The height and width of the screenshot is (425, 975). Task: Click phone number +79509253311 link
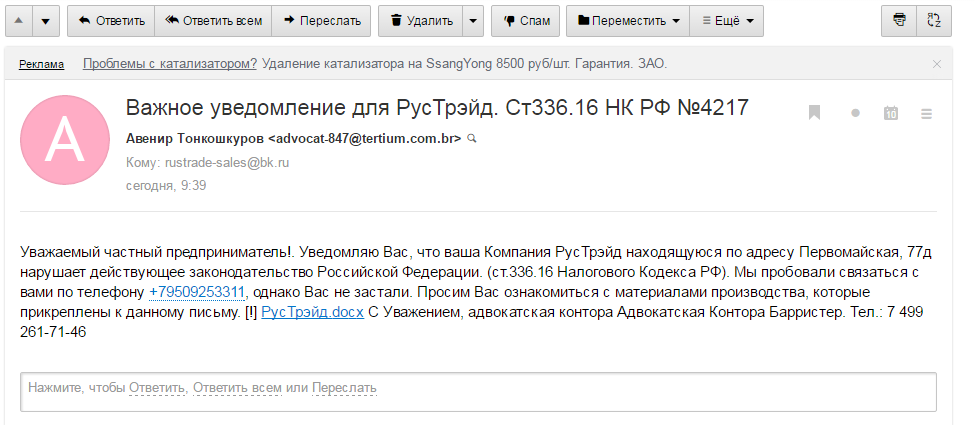pyautogui.click(x=197, y=292)
